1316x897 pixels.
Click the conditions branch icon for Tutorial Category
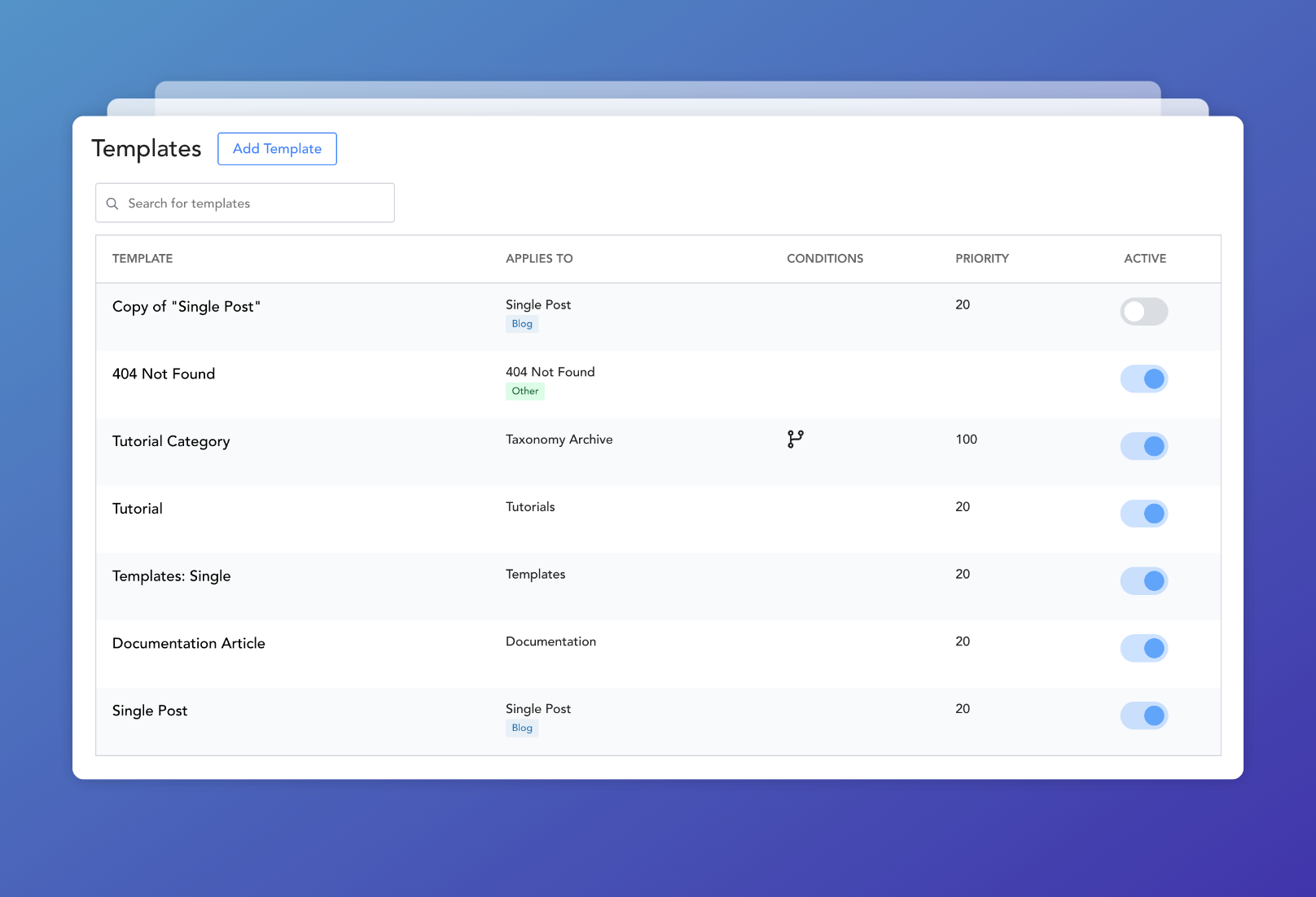tap(795, 440)
